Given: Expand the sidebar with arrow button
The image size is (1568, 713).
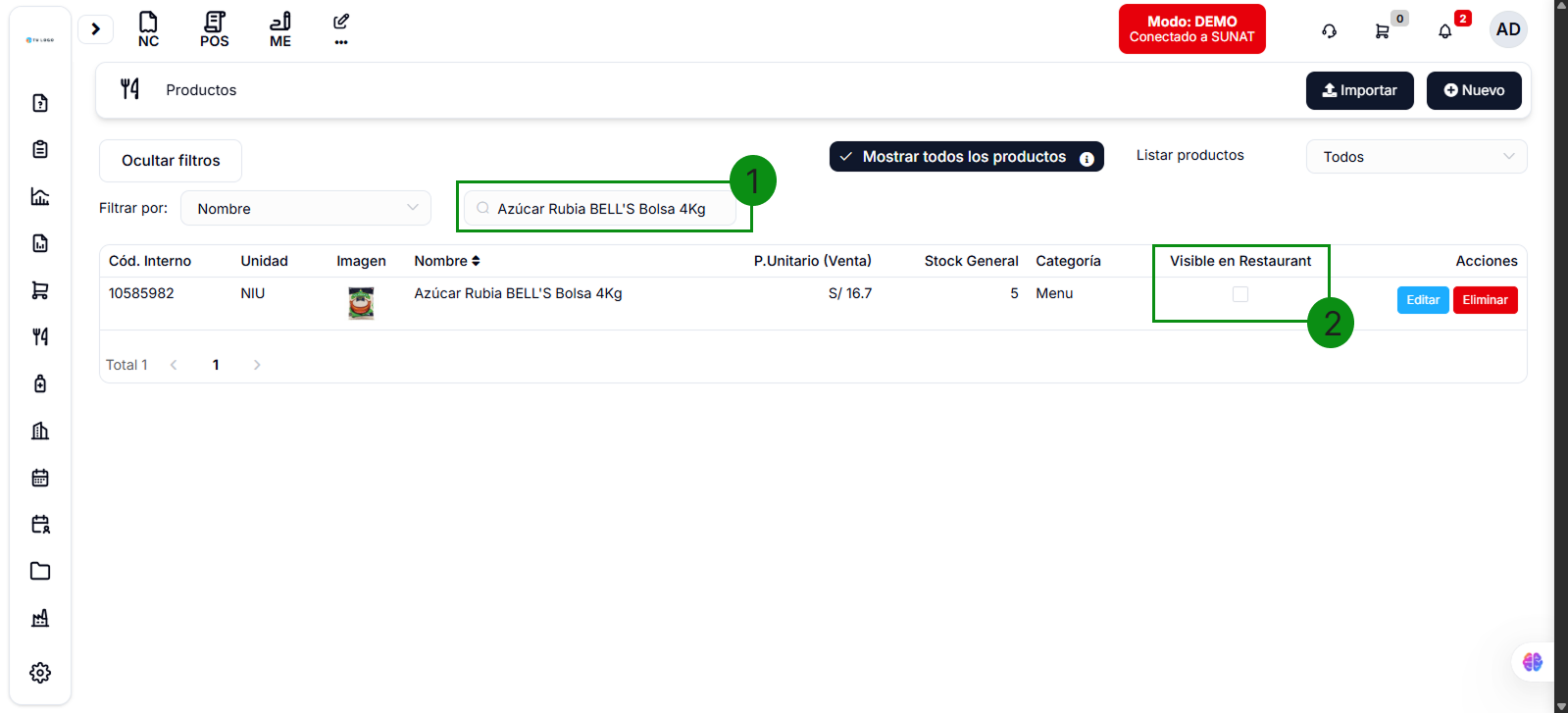Looking at the screenshot, I should 95,29.
